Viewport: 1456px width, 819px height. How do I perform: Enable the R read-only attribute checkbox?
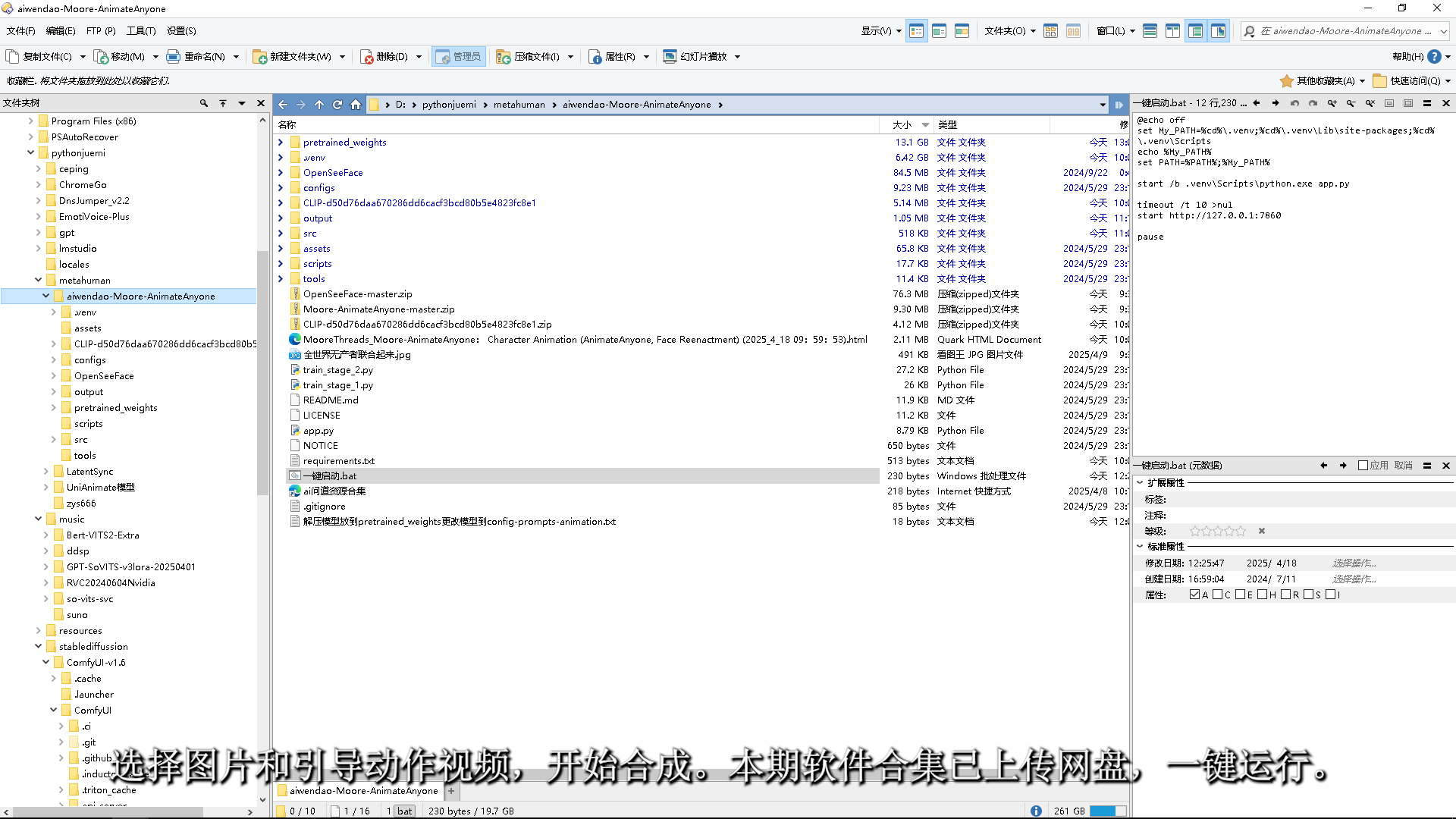(1285, 595)
